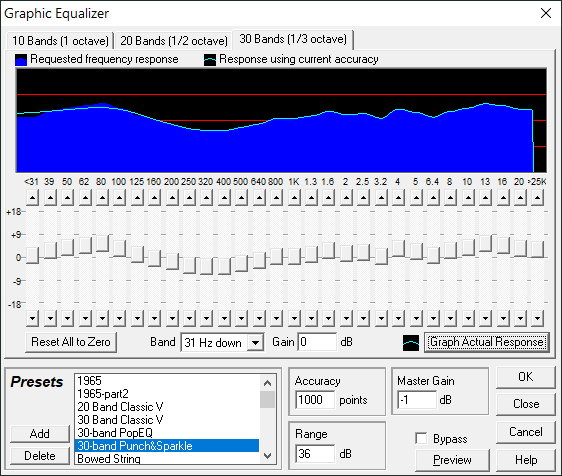Select the 20 Band Classic V preset
This screenshot has width=562, height=476.
(x=167, y=407)
